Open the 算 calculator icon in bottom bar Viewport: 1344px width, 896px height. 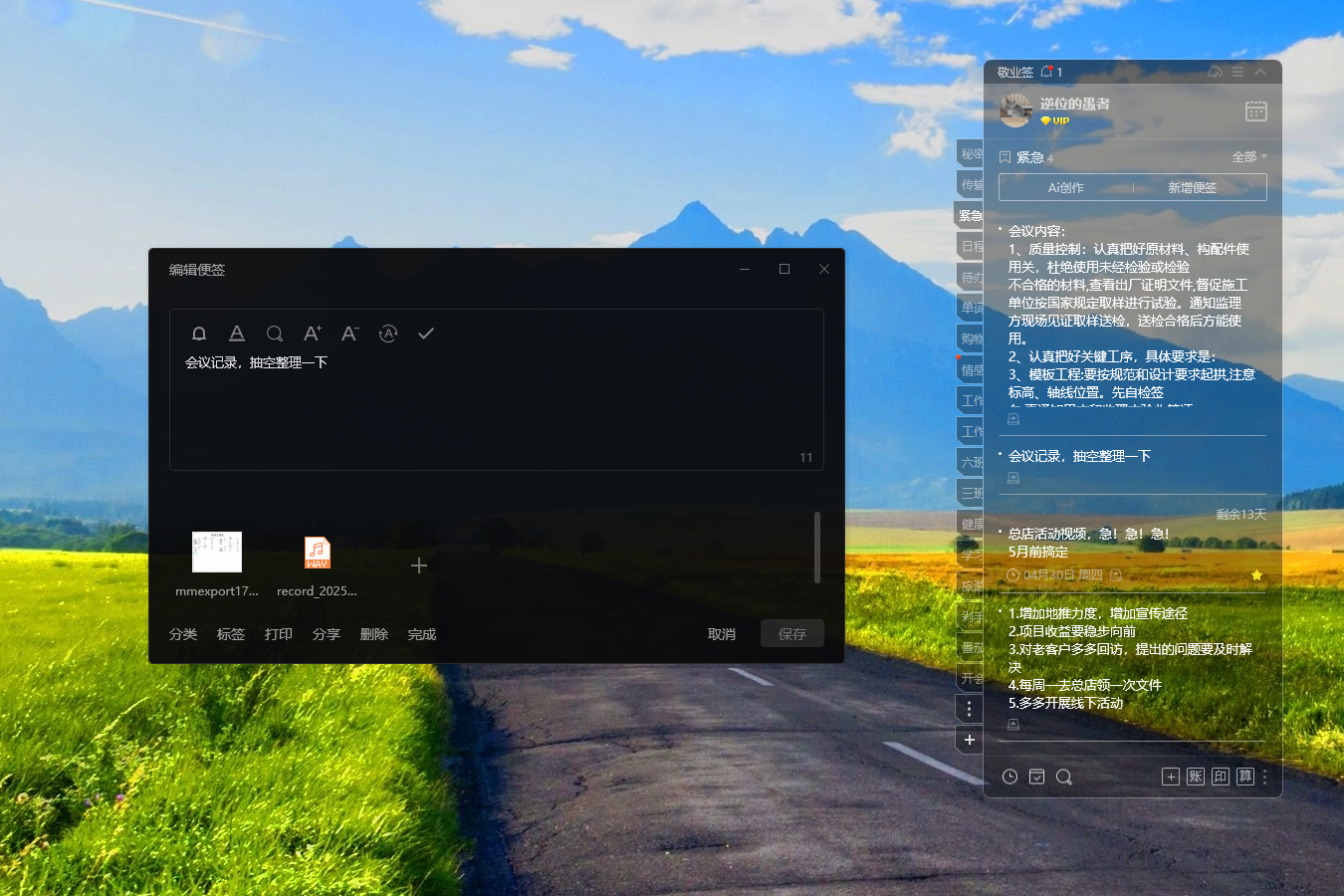coord(1244,776)
